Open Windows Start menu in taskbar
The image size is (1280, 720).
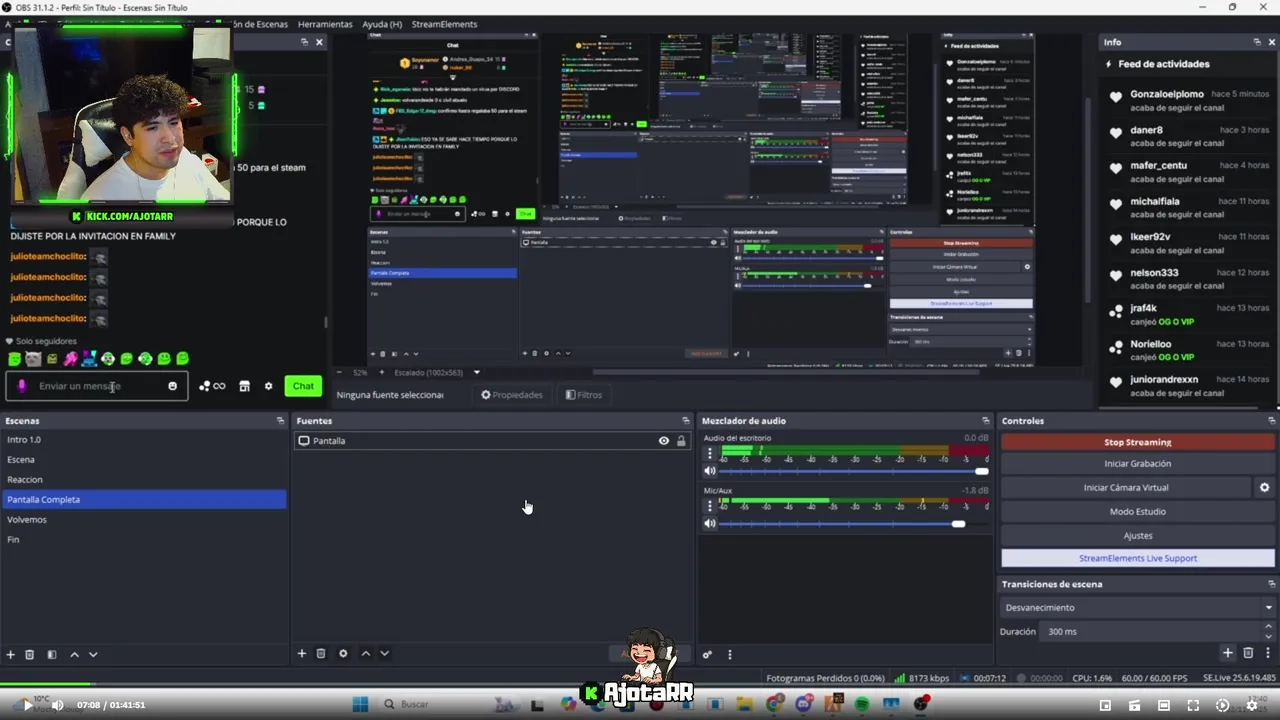coord(360,705)
